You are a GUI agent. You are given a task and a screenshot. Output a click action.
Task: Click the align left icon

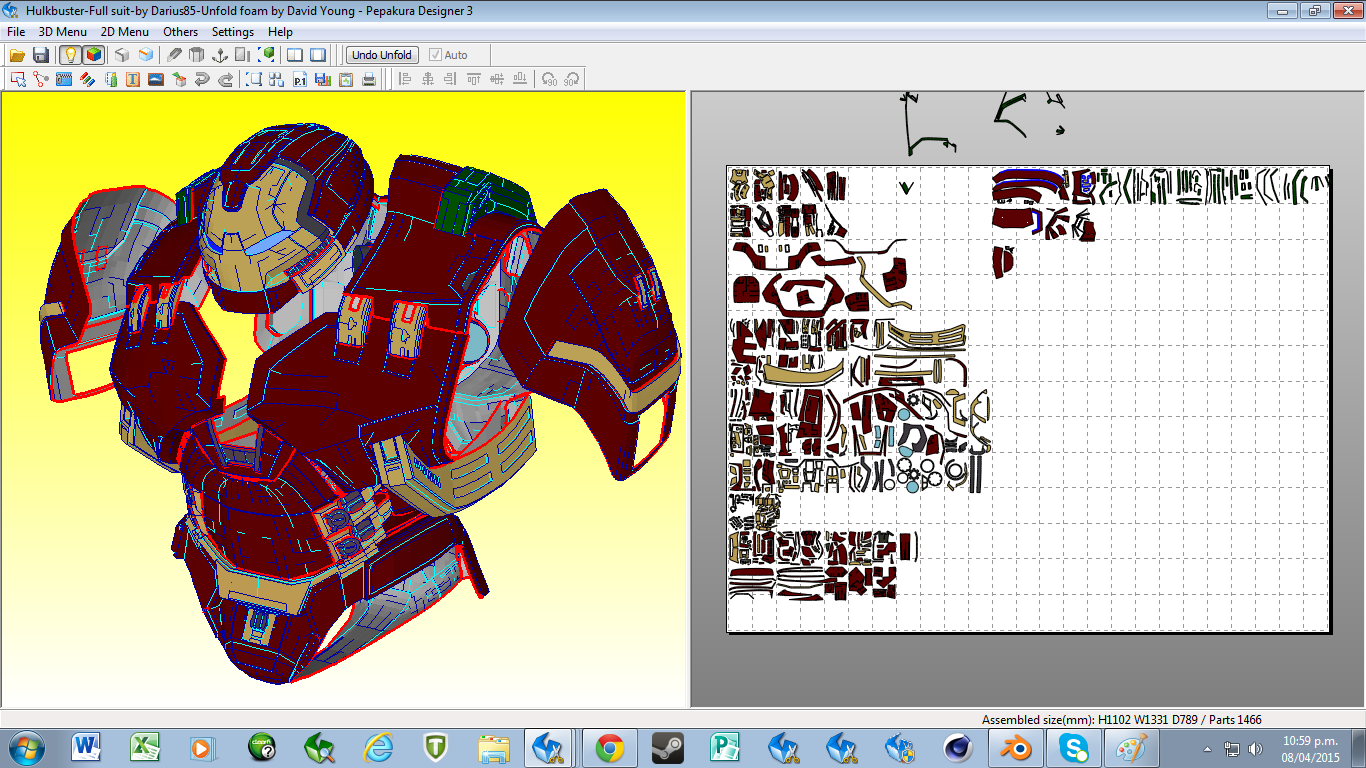(405, 79)
